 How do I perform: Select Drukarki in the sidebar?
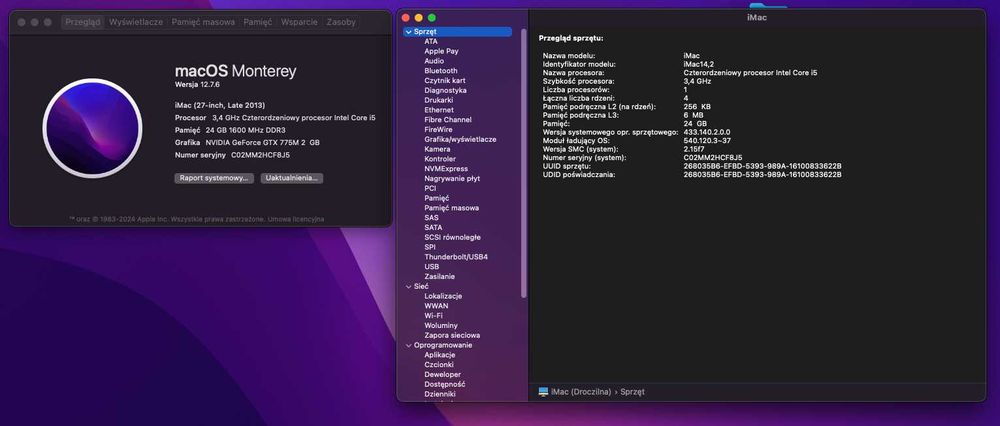439,100
